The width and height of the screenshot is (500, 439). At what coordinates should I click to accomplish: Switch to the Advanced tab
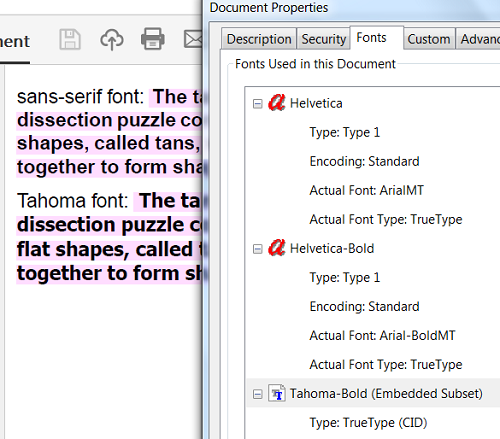point(478,39)
